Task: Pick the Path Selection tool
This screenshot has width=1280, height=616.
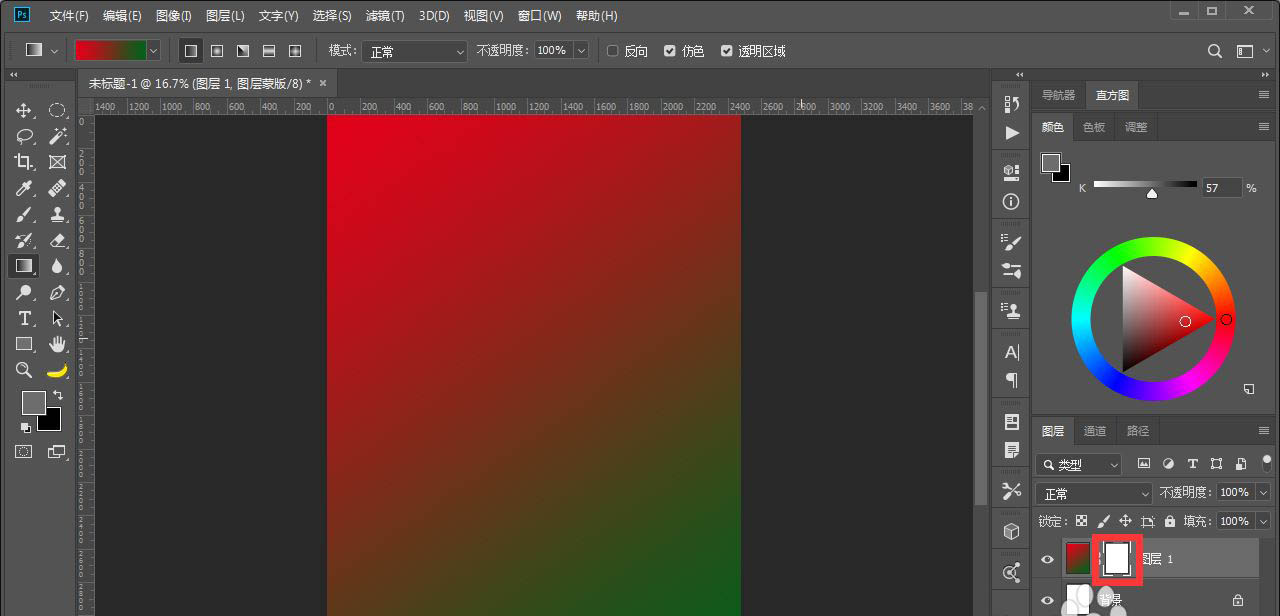Action: pyautogui.click(x=57, y=318)
